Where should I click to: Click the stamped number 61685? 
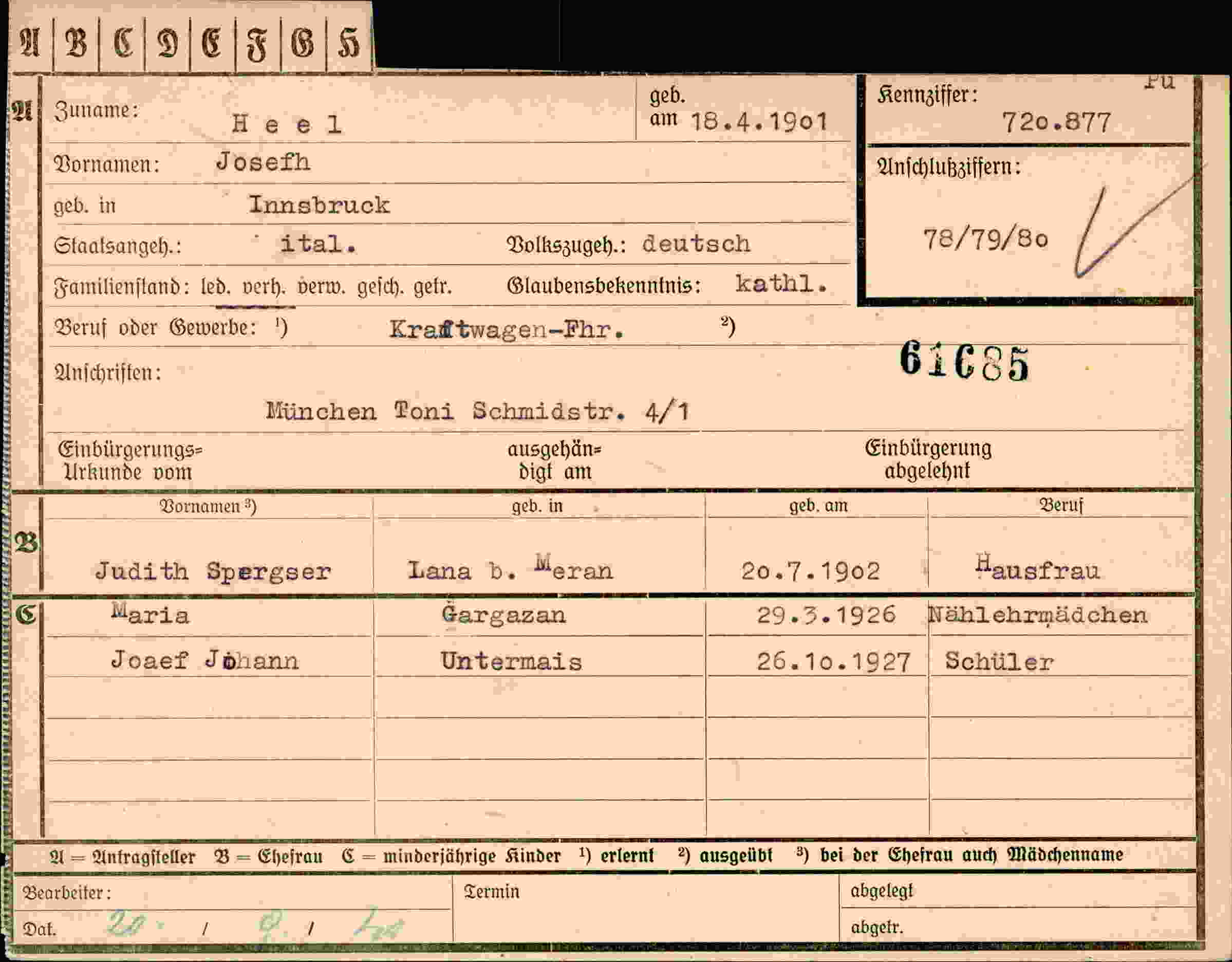coord(965,361)
